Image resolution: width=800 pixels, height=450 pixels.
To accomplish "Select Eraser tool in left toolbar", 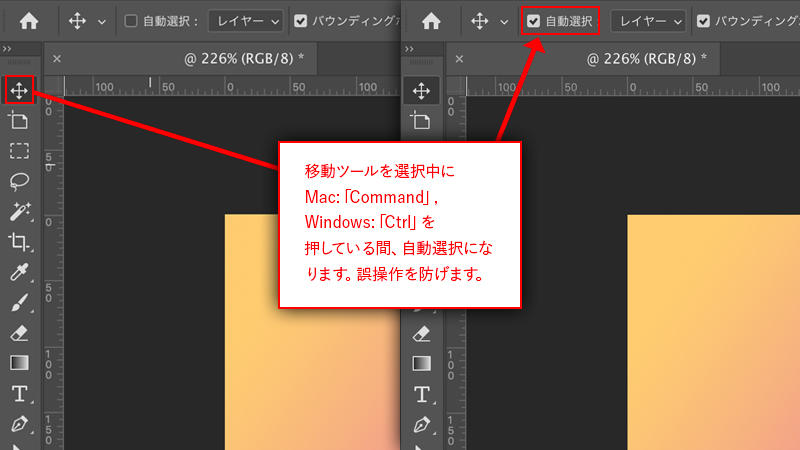I will coord(19,333).
